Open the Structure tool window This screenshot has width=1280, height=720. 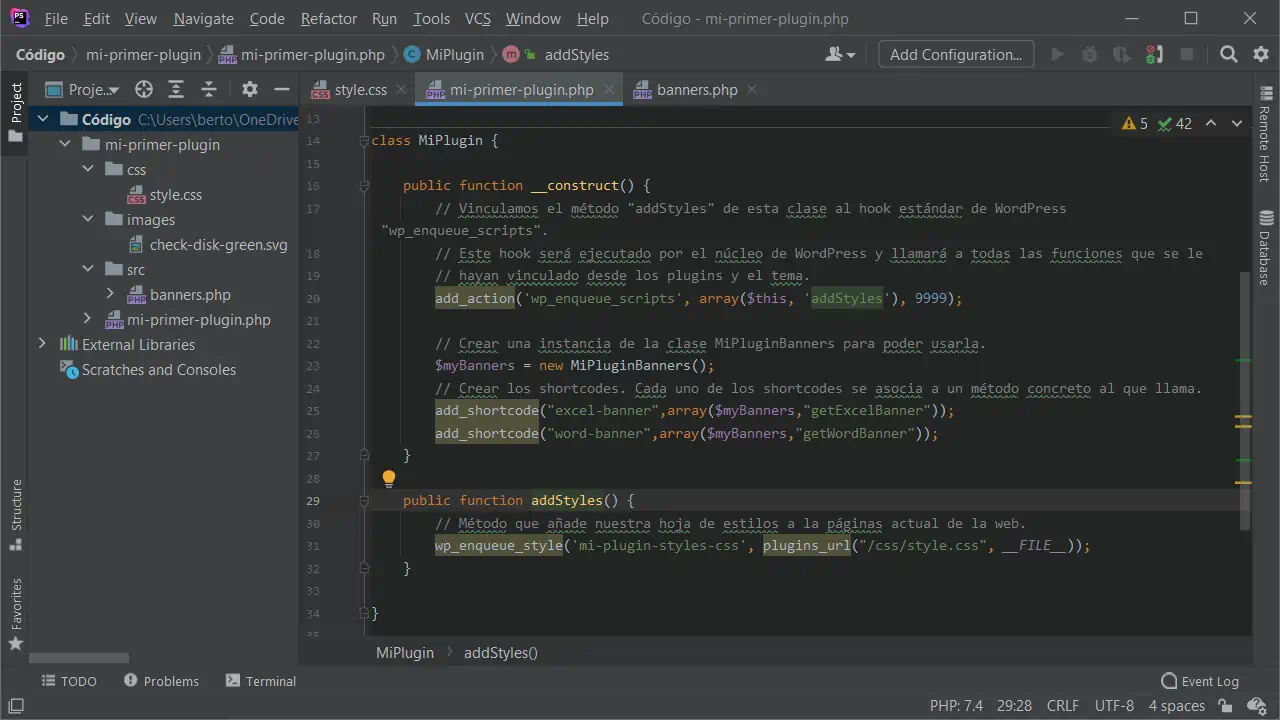click(x=15, y=516)
